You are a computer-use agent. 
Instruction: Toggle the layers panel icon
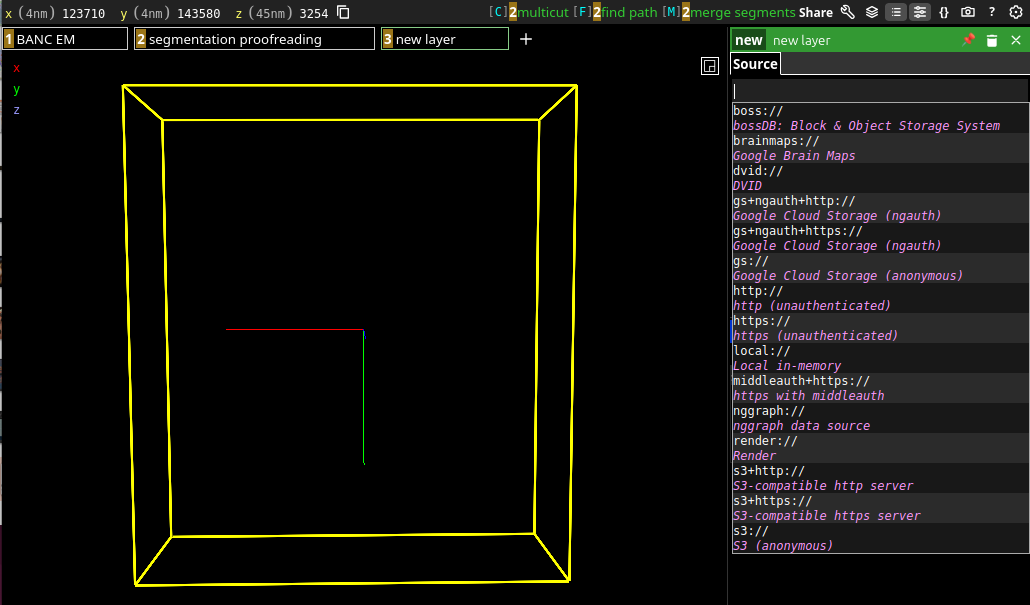(x=872, y=12)
